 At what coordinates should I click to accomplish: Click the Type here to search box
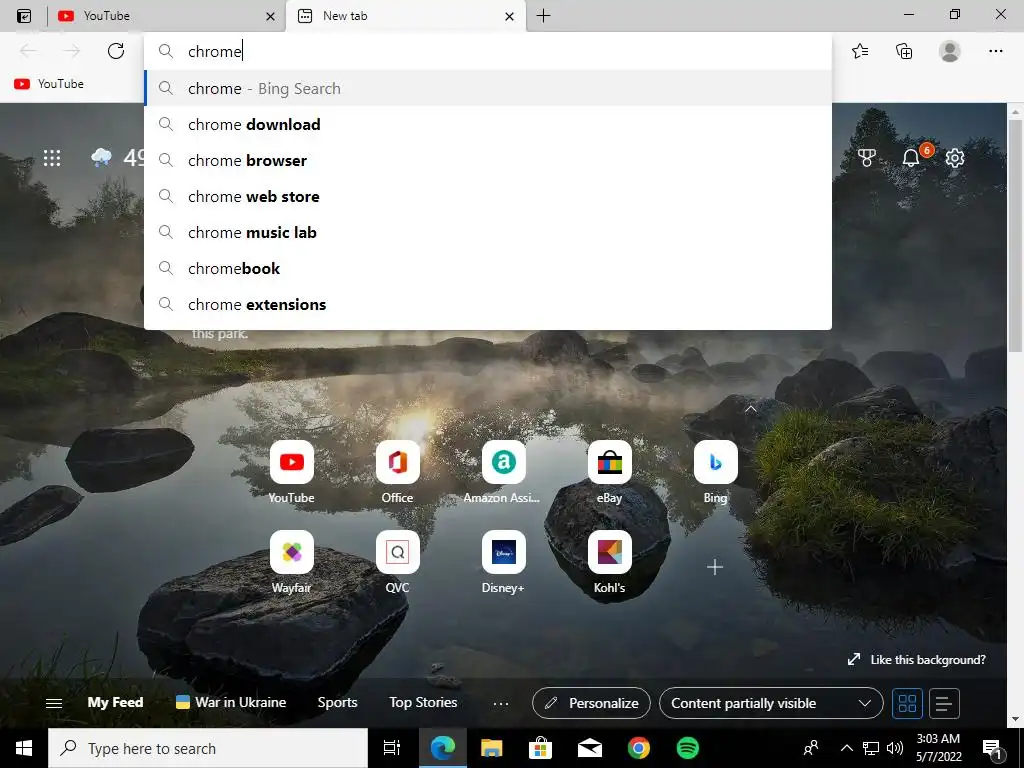coord(208,748)
